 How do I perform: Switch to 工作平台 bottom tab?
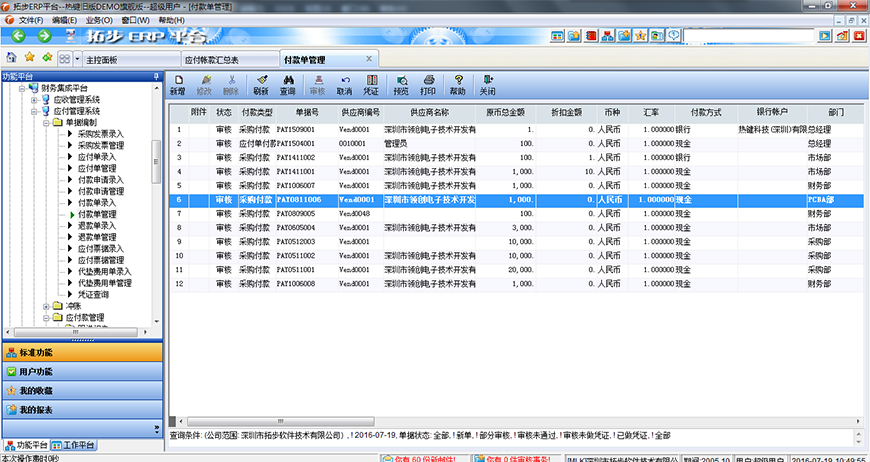click(78, 444)
